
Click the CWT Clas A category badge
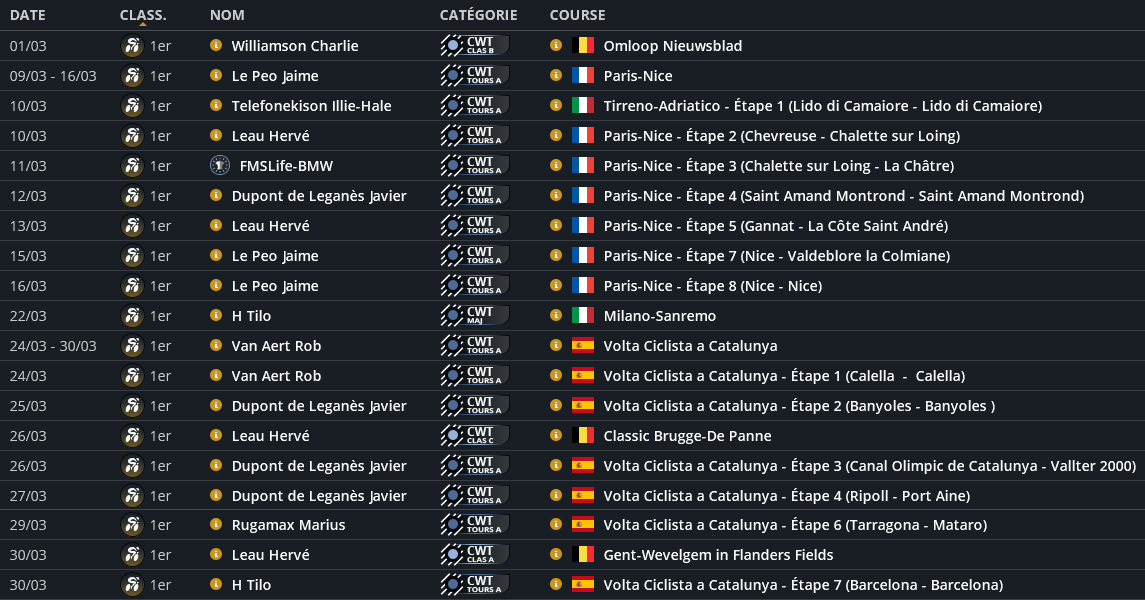[476, 555]
